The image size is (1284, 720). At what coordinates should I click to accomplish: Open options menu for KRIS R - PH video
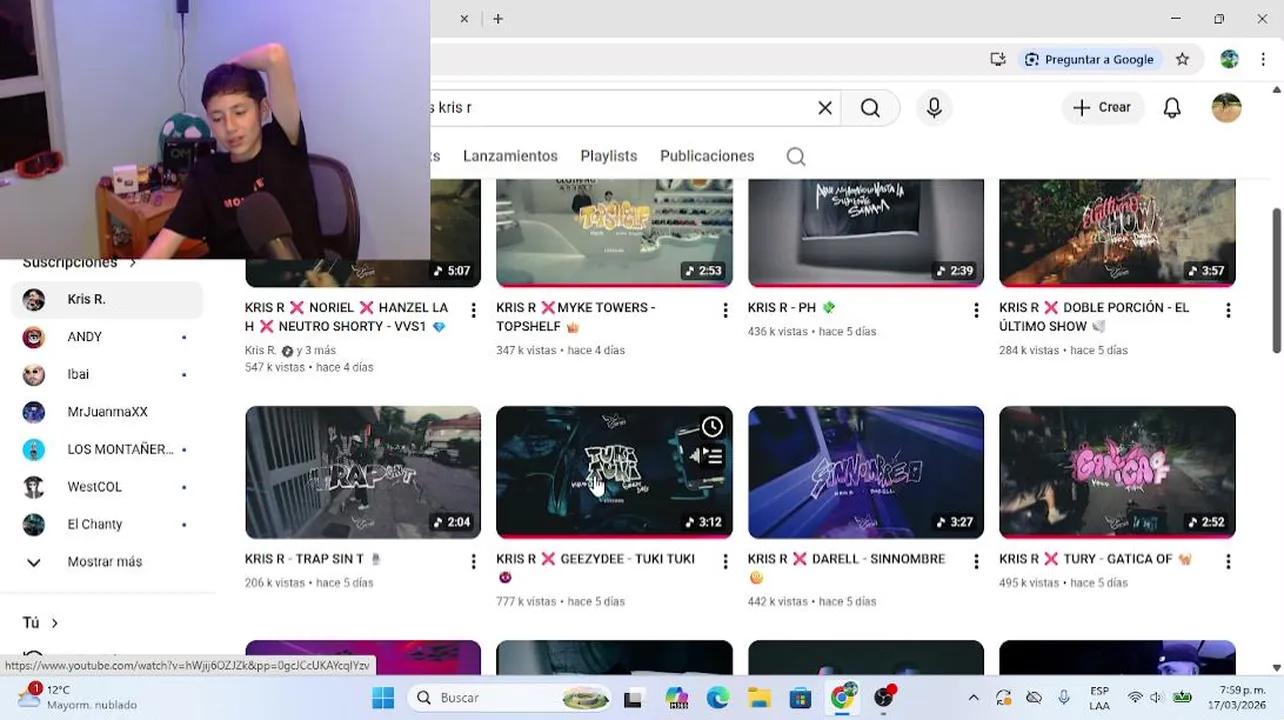pyautogui.click(x=976, y=310)
